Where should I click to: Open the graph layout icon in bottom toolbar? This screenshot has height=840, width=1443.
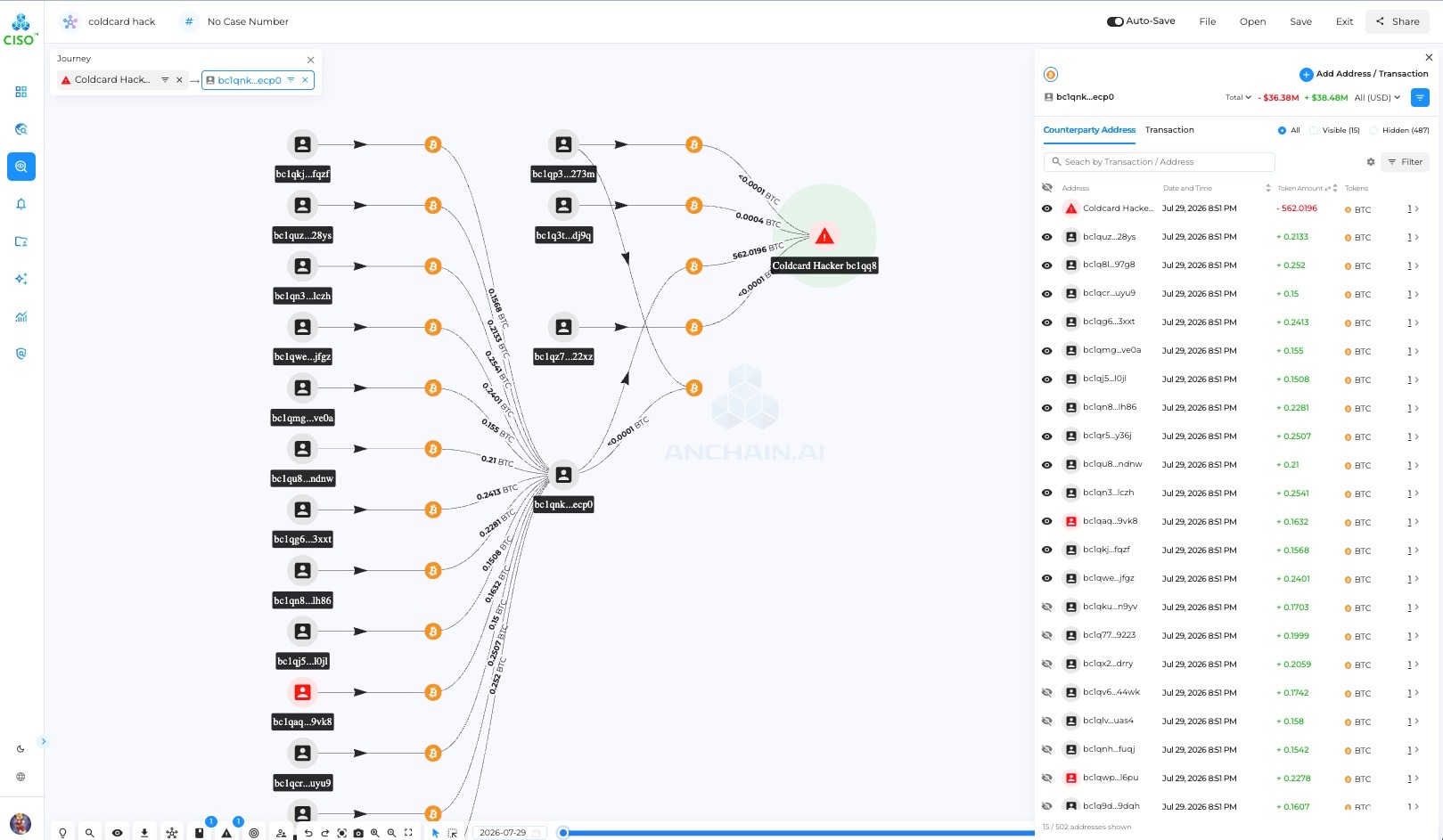(x=172, y=833)
